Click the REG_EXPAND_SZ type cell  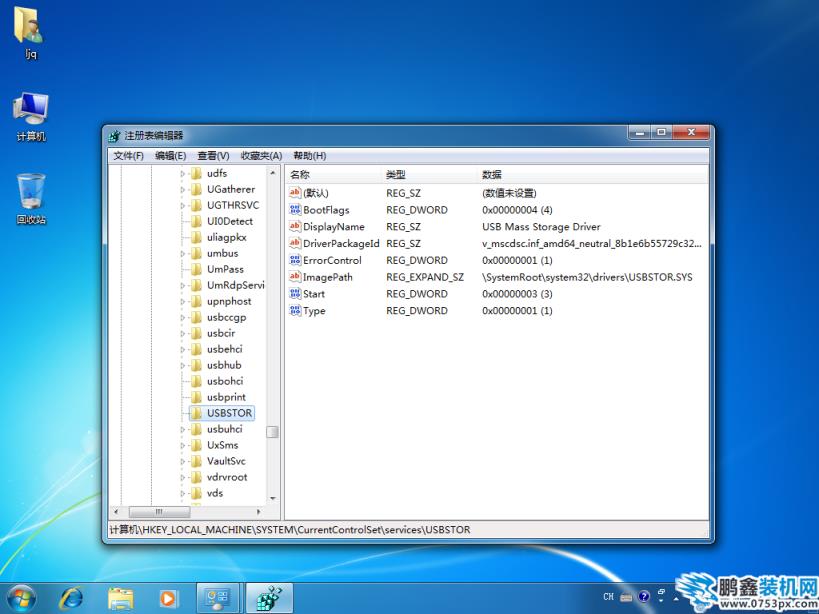point(425,277)
